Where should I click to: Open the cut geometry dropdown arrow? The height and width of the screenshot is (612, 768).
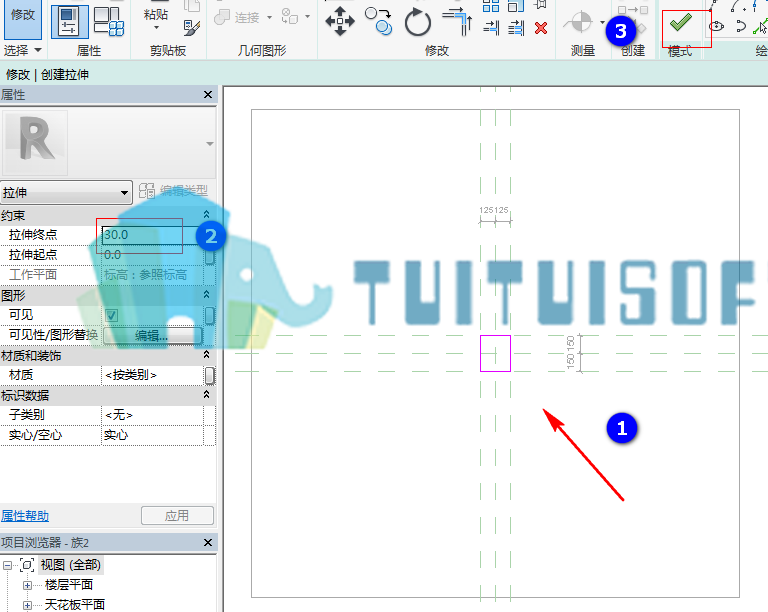308,17
